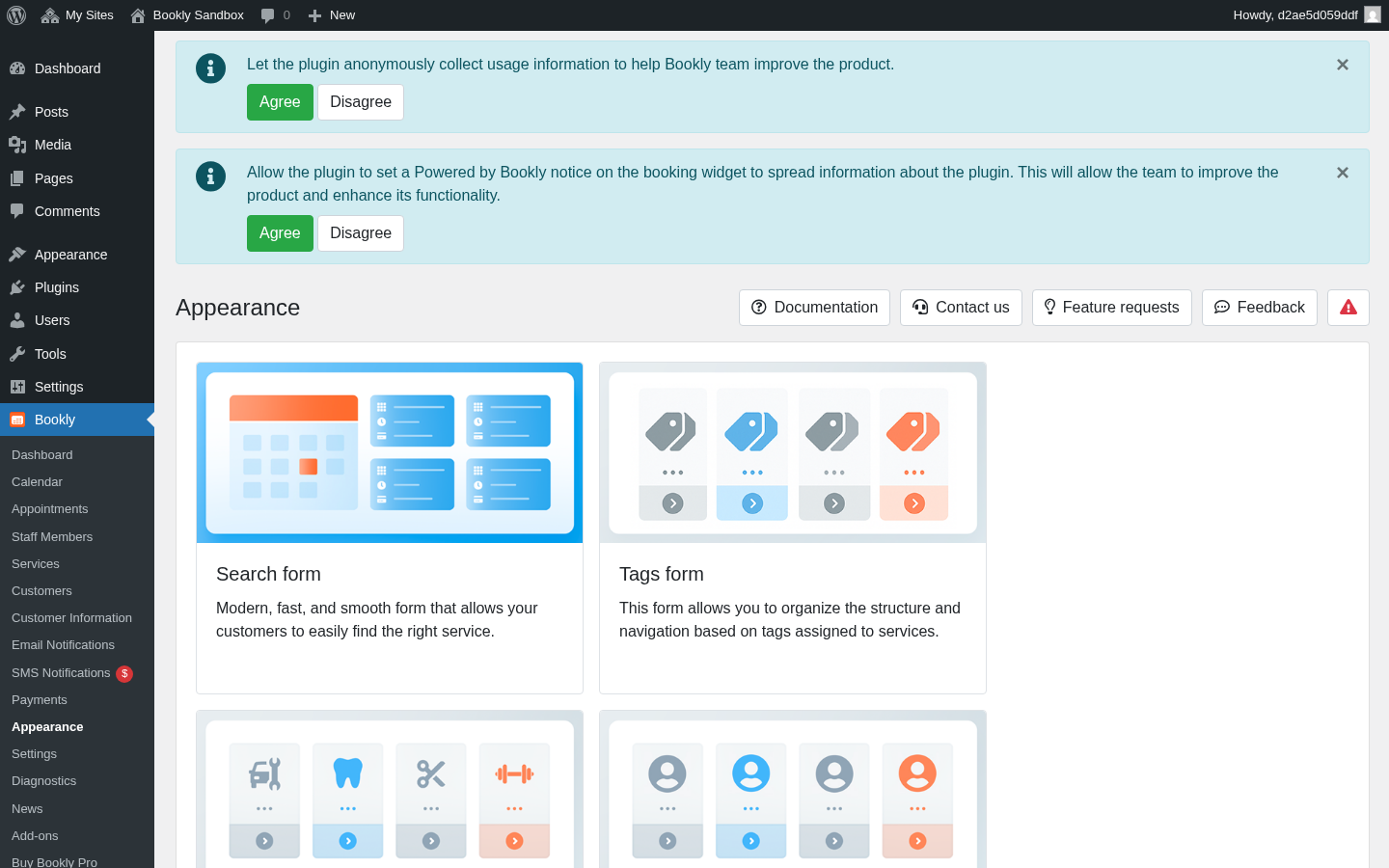
Task: Select the Tags form thumbnail
Action: click(793, 452)
